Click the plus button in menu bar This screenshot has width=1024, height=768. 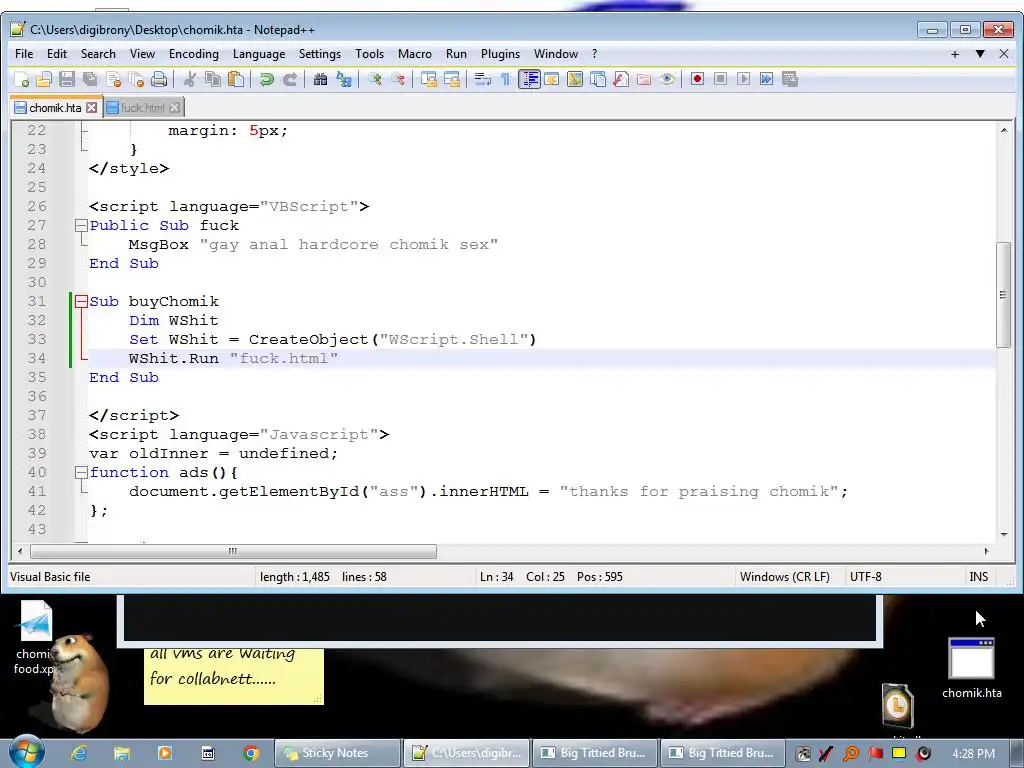coord(955,54)
